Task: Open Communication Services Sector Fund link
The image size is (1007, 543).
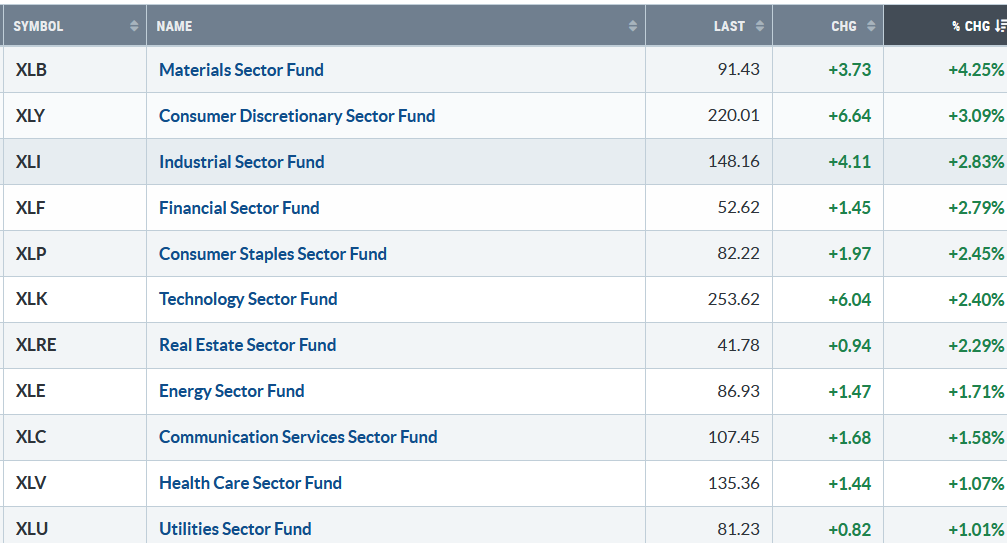Action: tap(298, 437)
